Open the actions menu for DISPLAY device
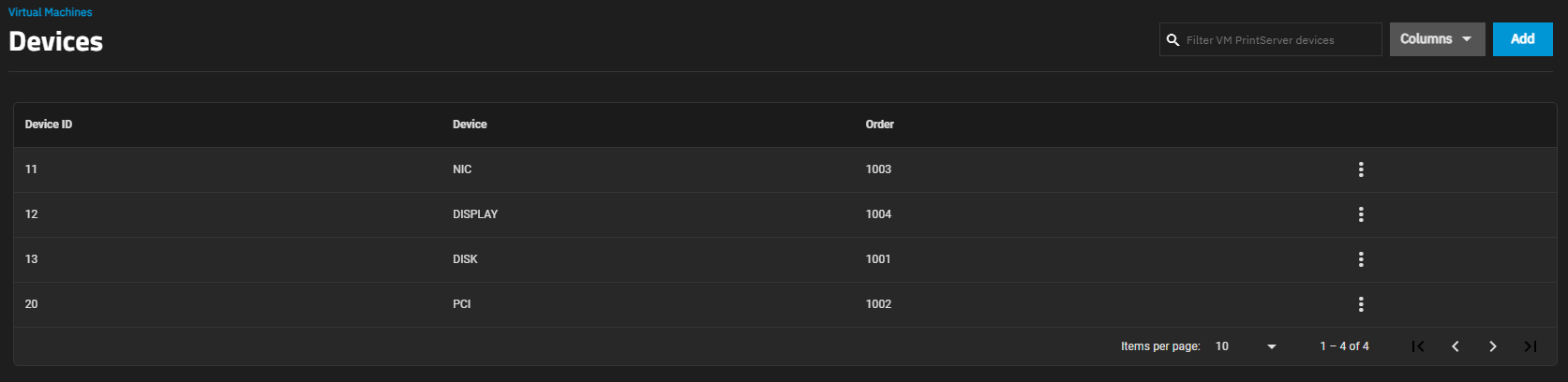The image size is (1568, 382). pyautogui.click(x=1361, y=214)
